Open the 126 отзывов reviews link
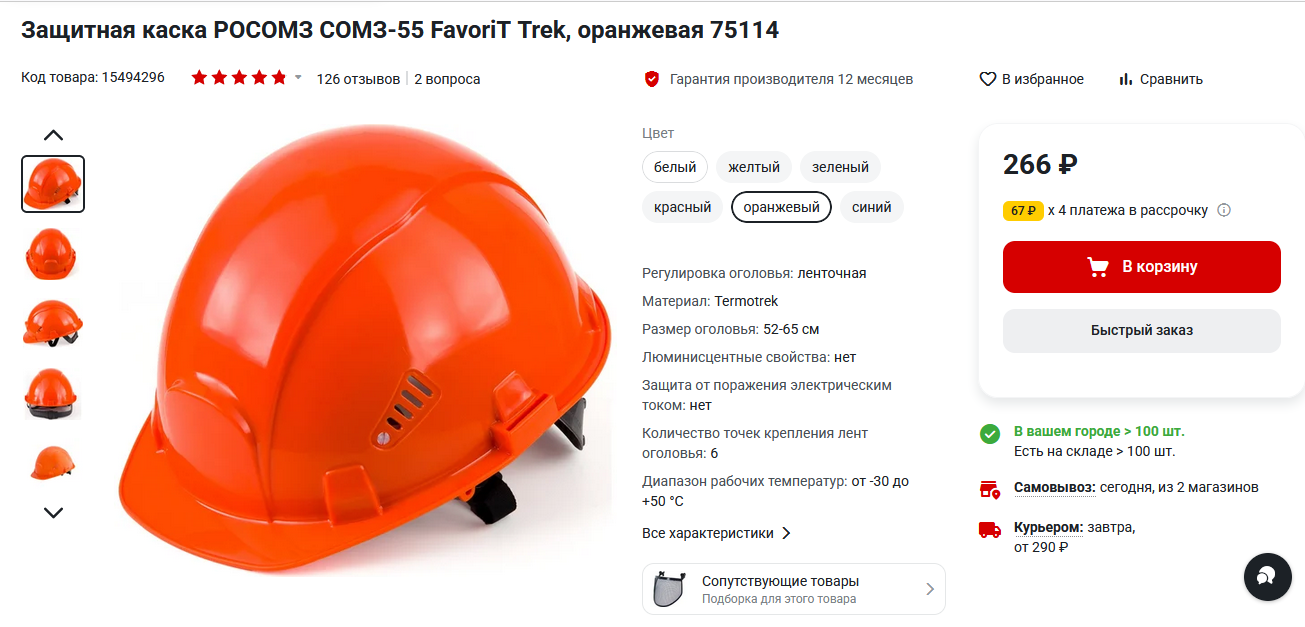Image resolution: width=1305 pixels, height=627 pixels. [358, 79]
